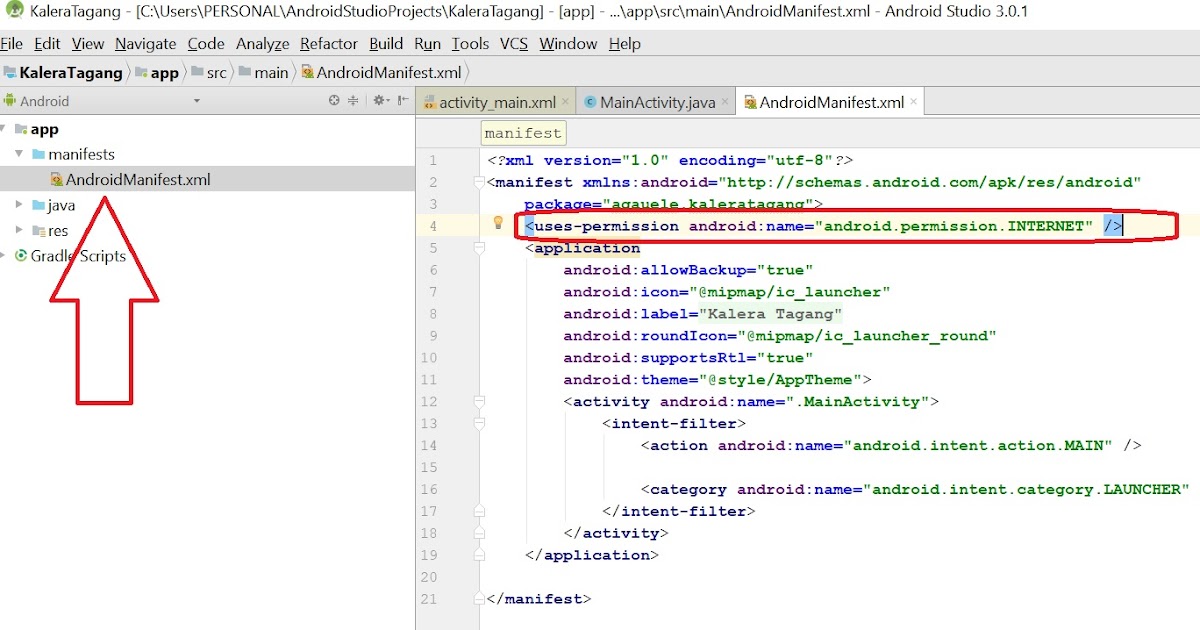1200x630 pixels.
Task: Click the scroll-from-source target icon
Action: tap(335, 101)
